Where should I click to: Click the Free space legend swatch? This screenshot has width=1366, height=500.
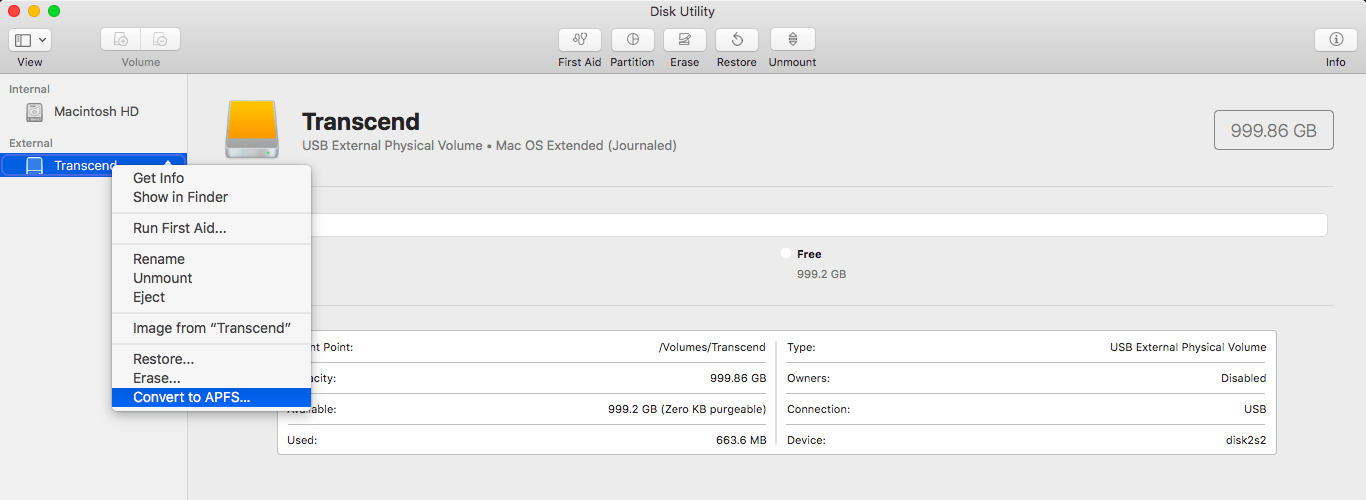tap(786, 254)
